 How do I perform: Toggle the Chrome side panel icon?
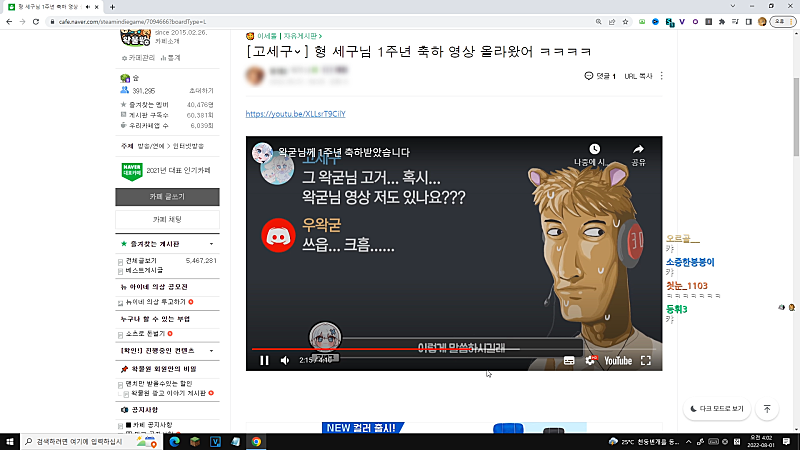(748, 22)
